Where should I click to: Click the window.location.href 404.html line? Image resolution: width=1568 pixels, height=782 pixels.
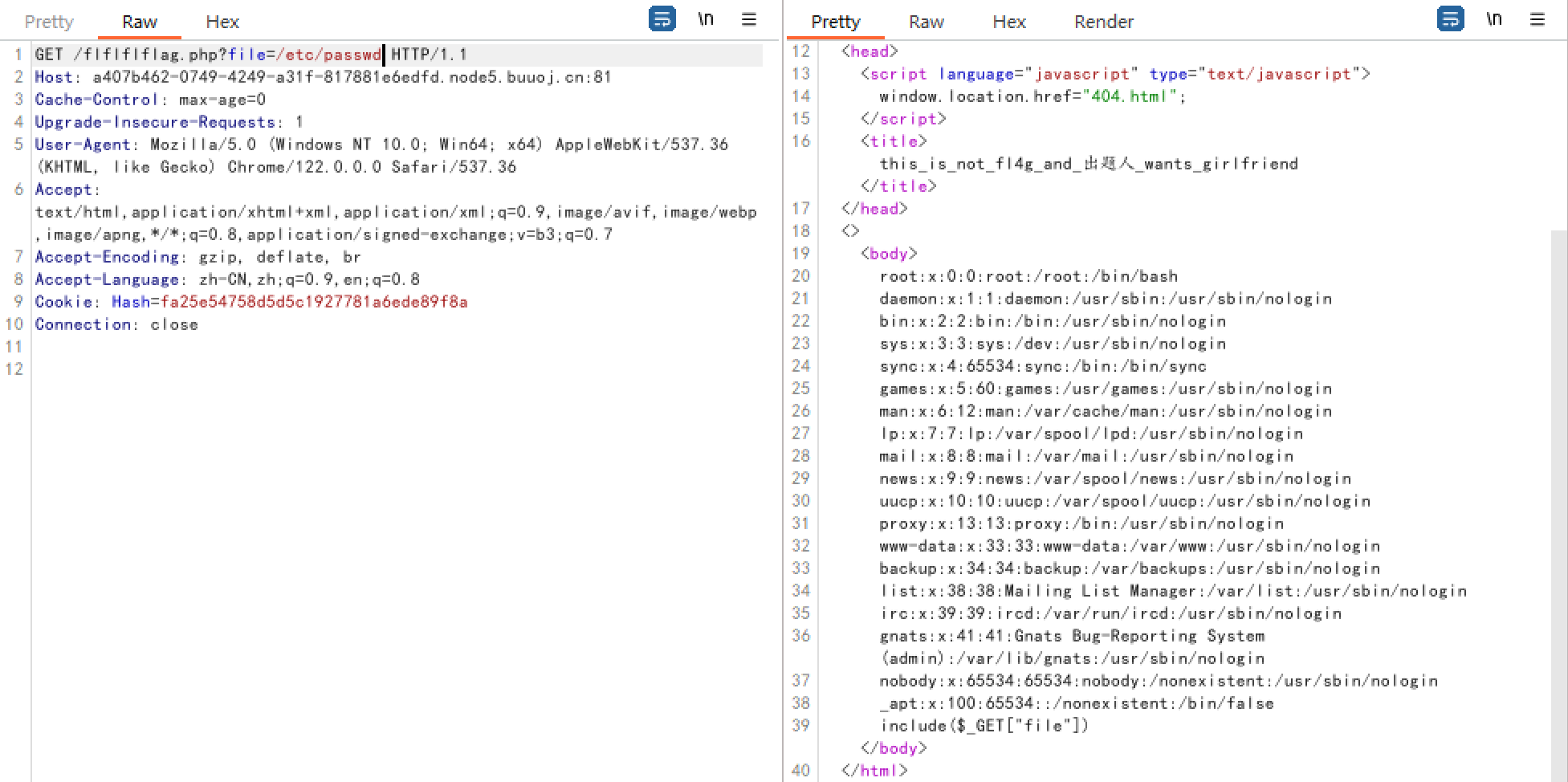[1032, 96]
